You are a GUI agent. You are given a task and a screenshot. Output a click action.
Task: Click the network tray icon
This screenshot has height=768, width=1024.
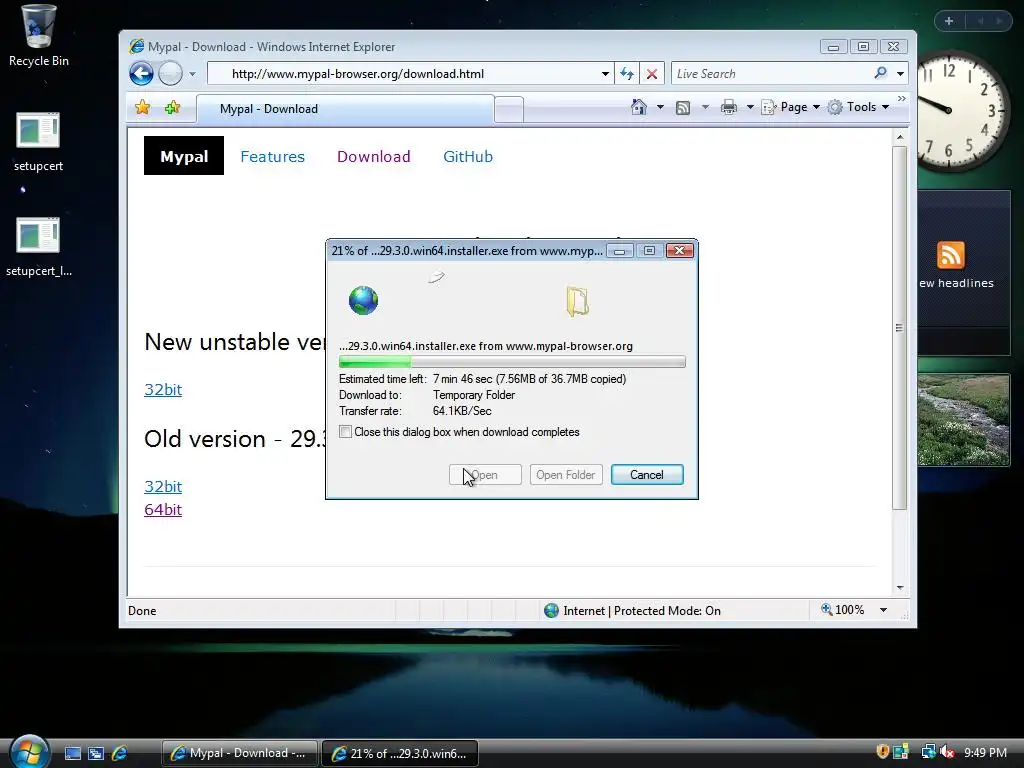click(928, 752)
